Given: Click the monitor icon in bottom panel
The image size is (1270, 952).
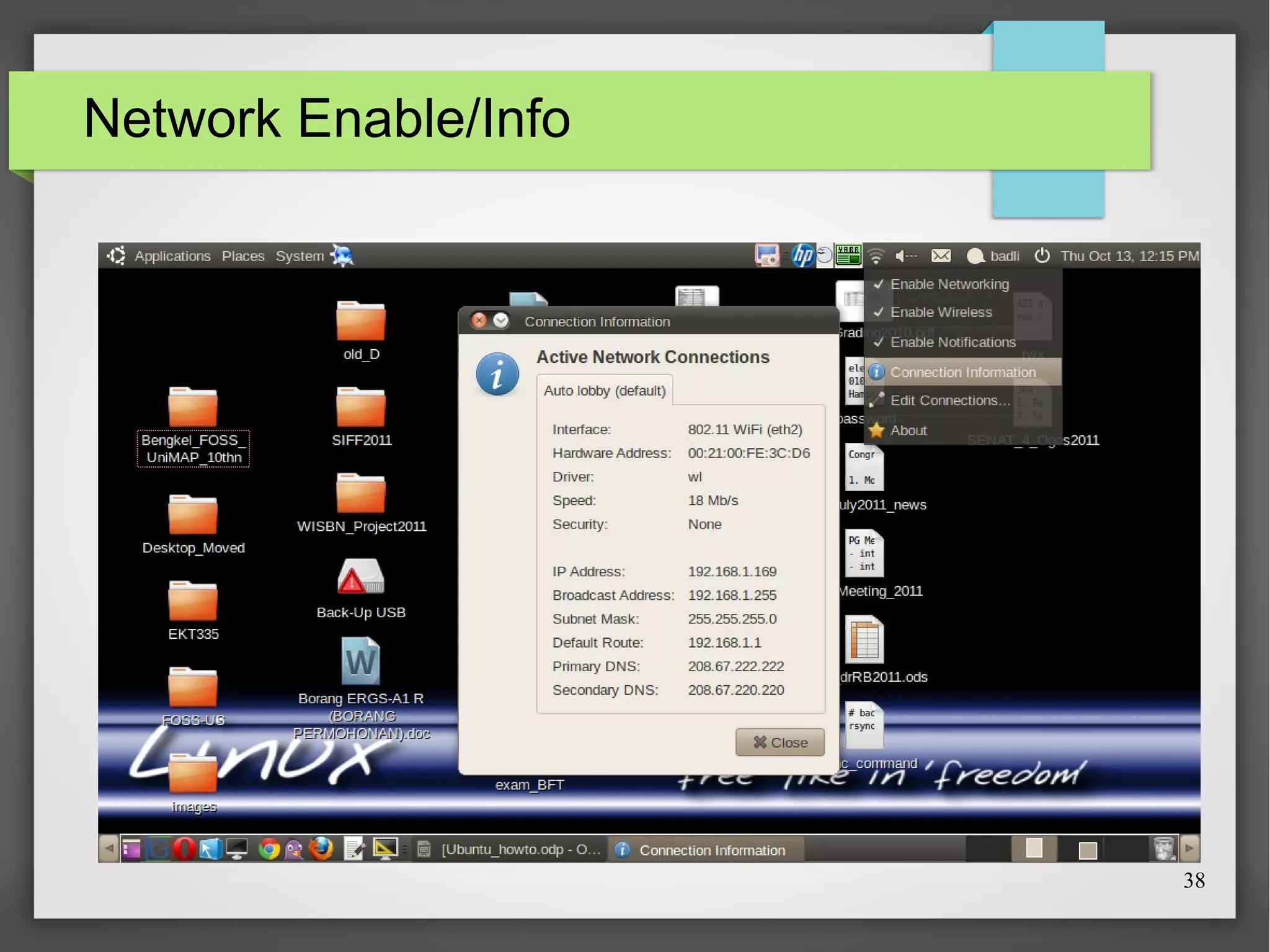Looking at the screenshot, I should (237, 848).
